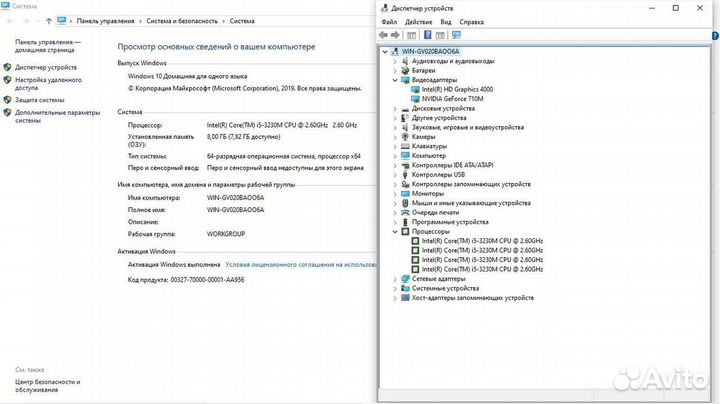The height and width of the screenshot is (404, 720).
Task: Expand the Батареи chevron
Action: pyautogui.click(x=395, y=71)
